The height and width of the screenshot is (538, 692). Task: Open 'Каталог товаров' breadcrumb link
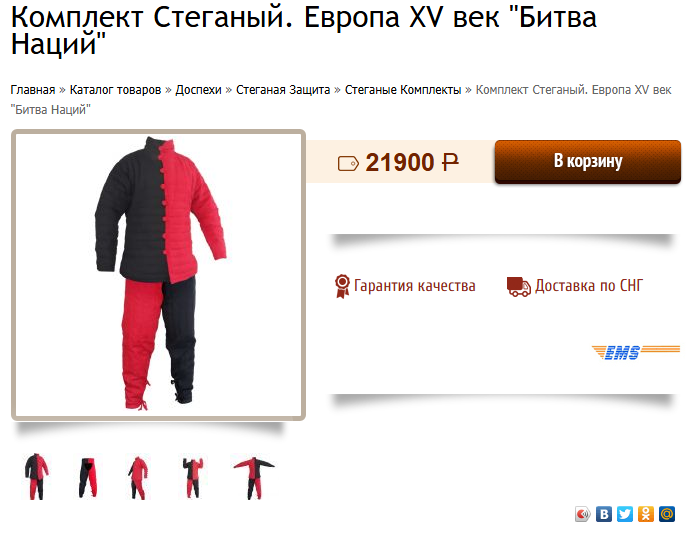coord(115,90)
